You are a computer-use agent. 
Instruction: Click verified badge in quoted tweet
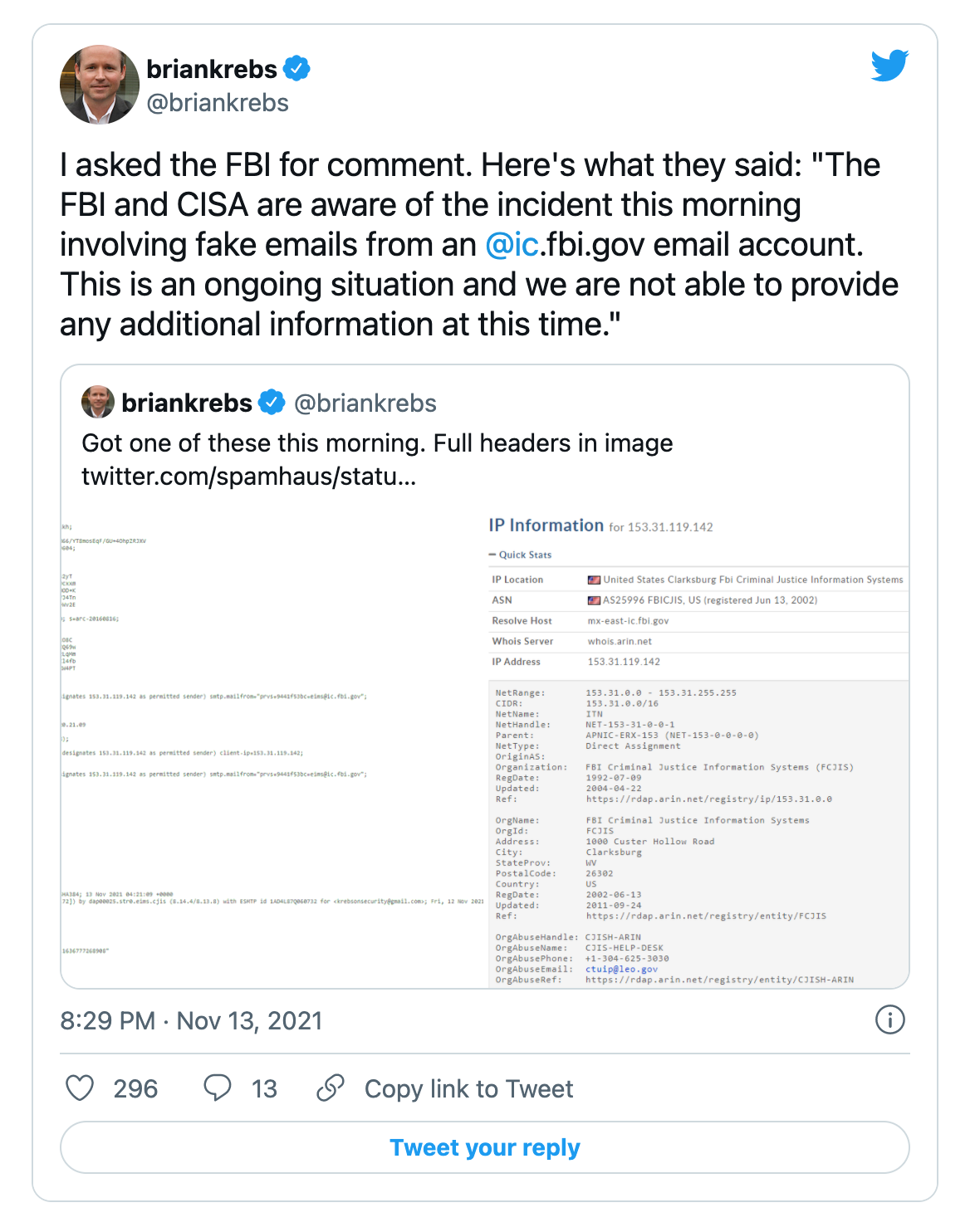[x=272, y=403]
